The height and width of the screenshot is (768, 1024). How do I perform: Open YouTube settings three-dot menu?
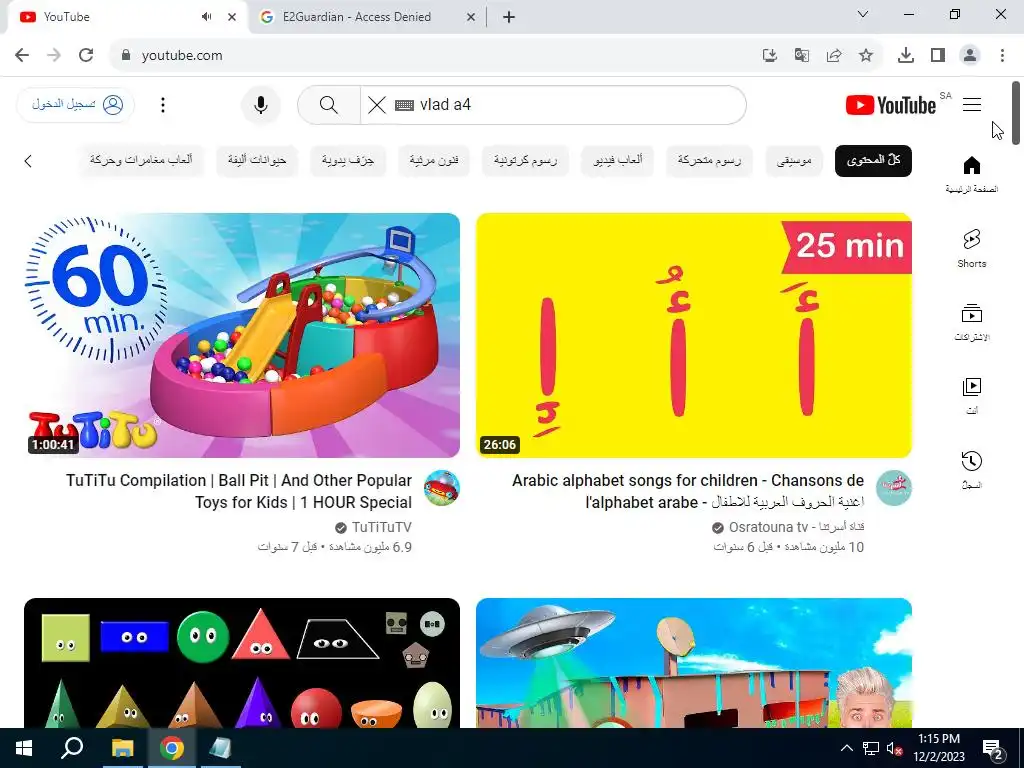163,104
